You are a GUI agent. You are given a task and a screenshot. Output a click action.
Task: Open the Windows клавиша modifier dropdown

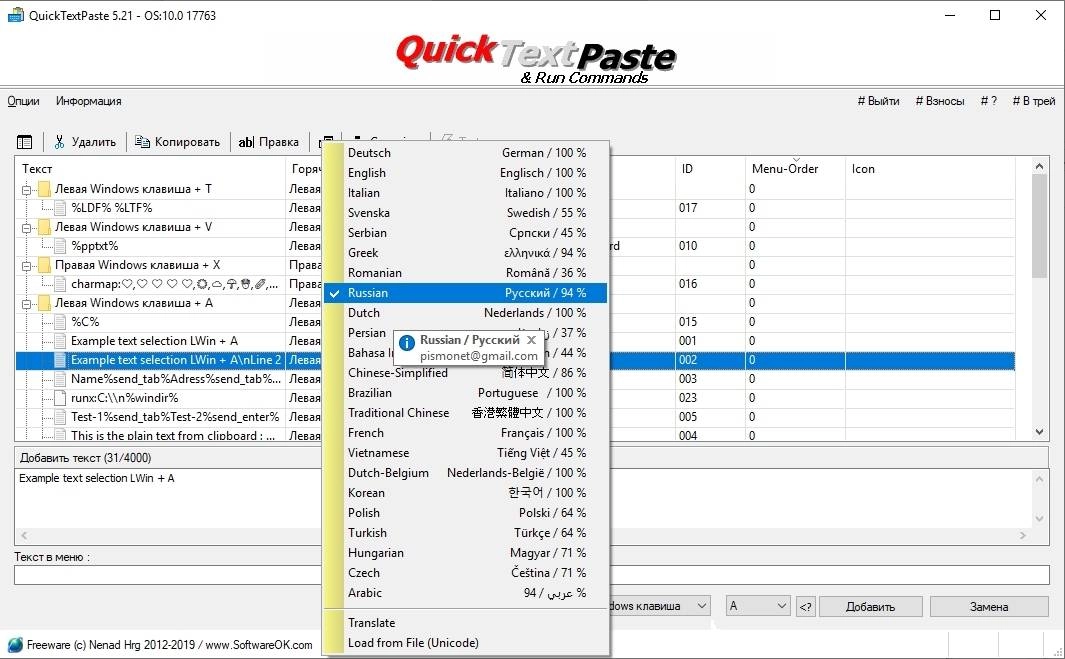click(x=702, y=606)
